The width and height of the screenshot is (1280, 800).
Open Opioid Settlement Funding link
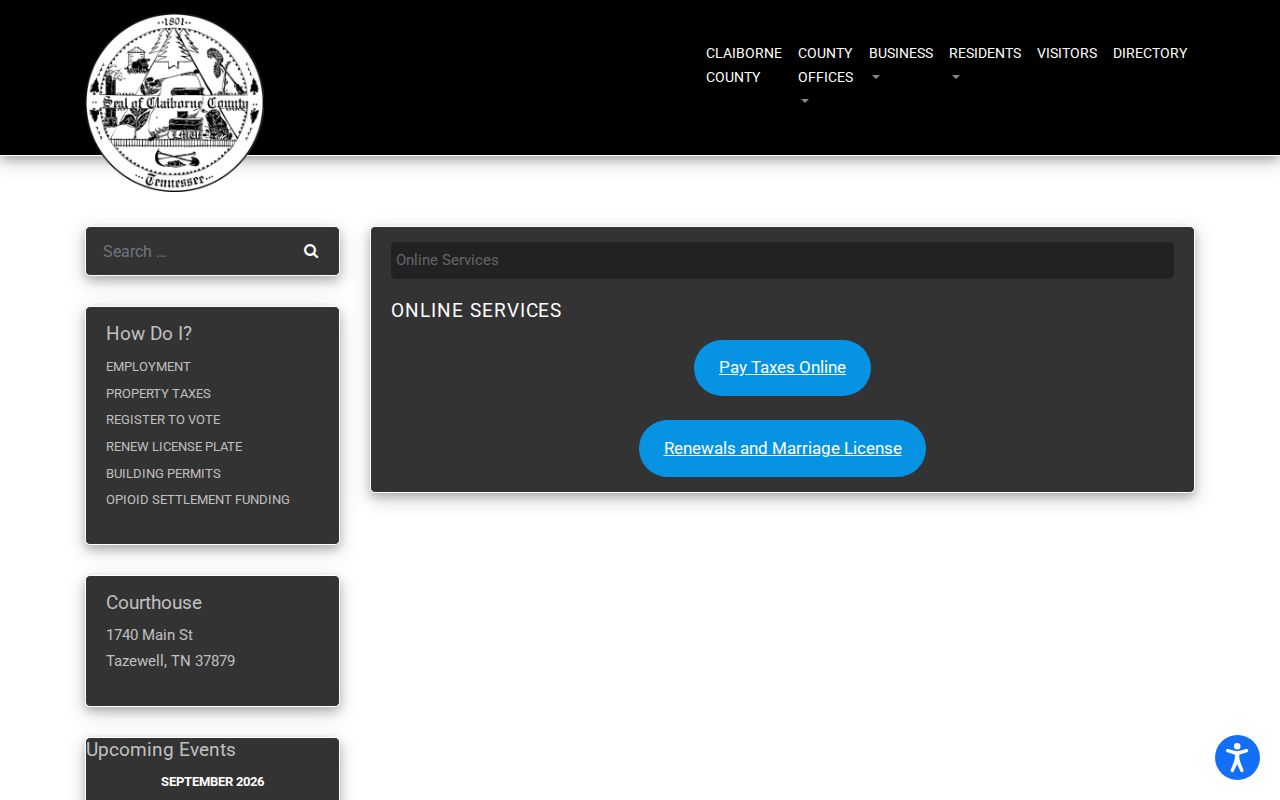point(198,500)
